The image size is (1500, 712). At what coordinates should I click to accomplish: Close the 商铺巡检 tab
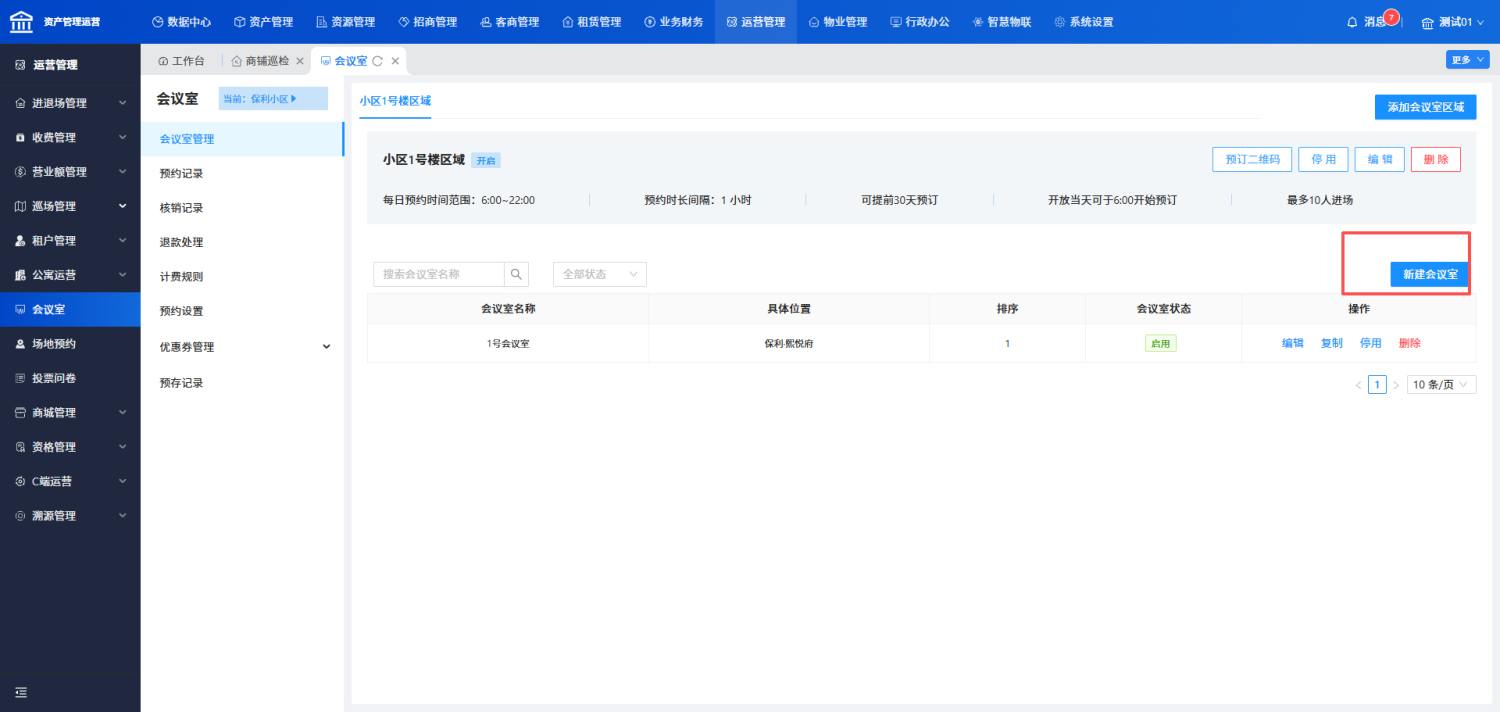coord(299,61)
